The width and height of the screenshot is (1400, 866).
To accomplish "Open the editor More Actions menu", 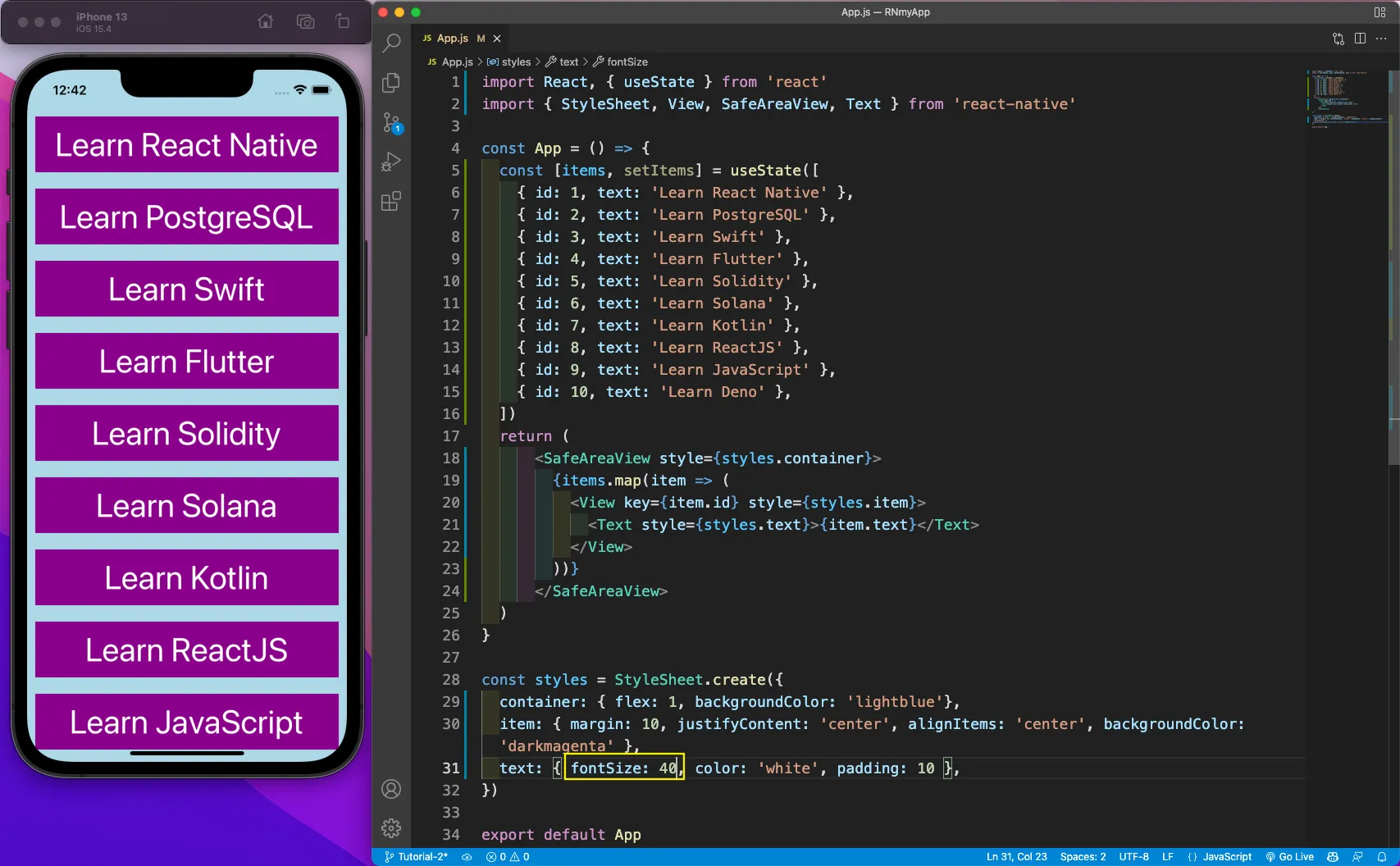I will click(x=1381, y=39).
